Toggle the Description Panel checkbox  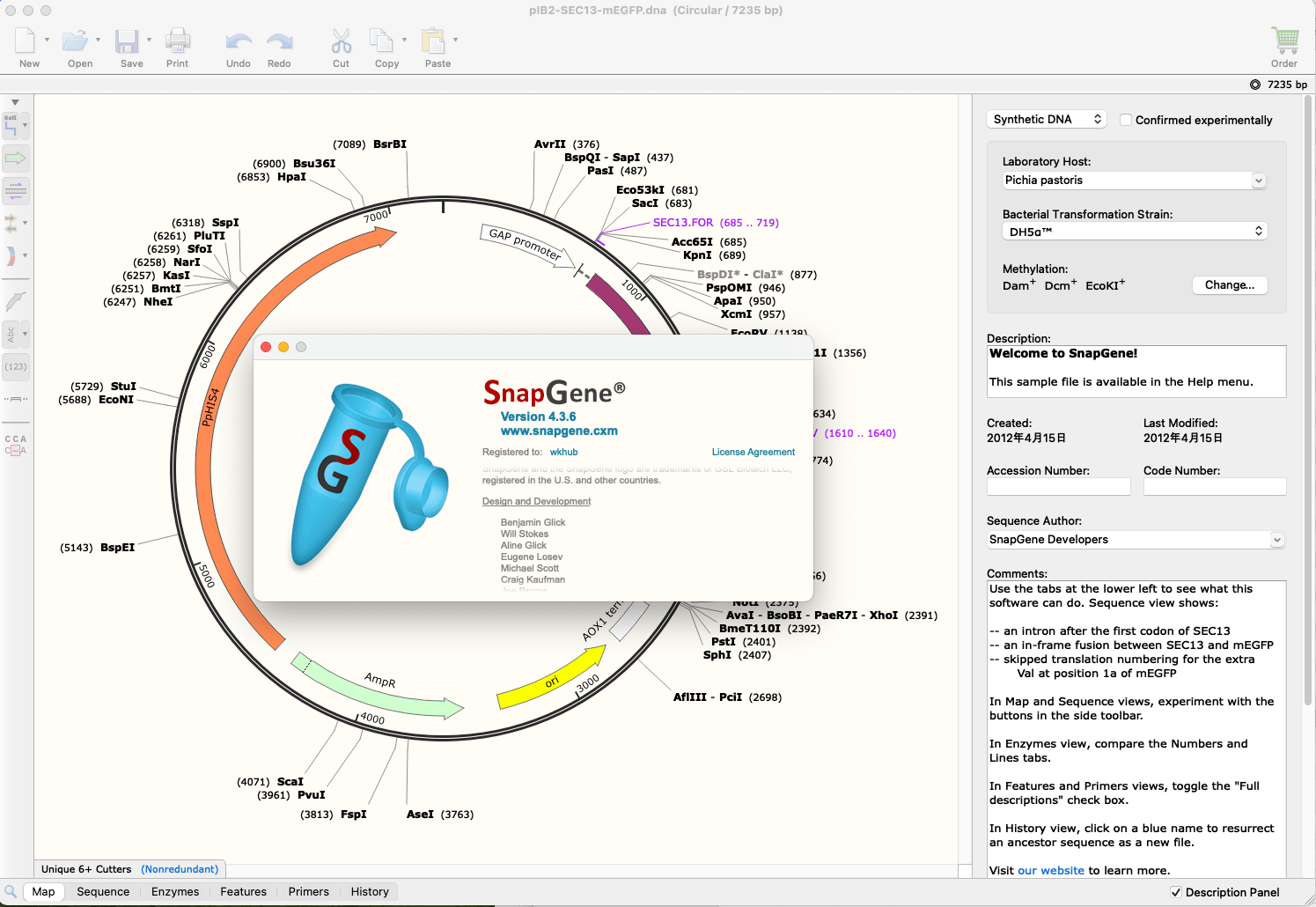[x=1176, y=892]
